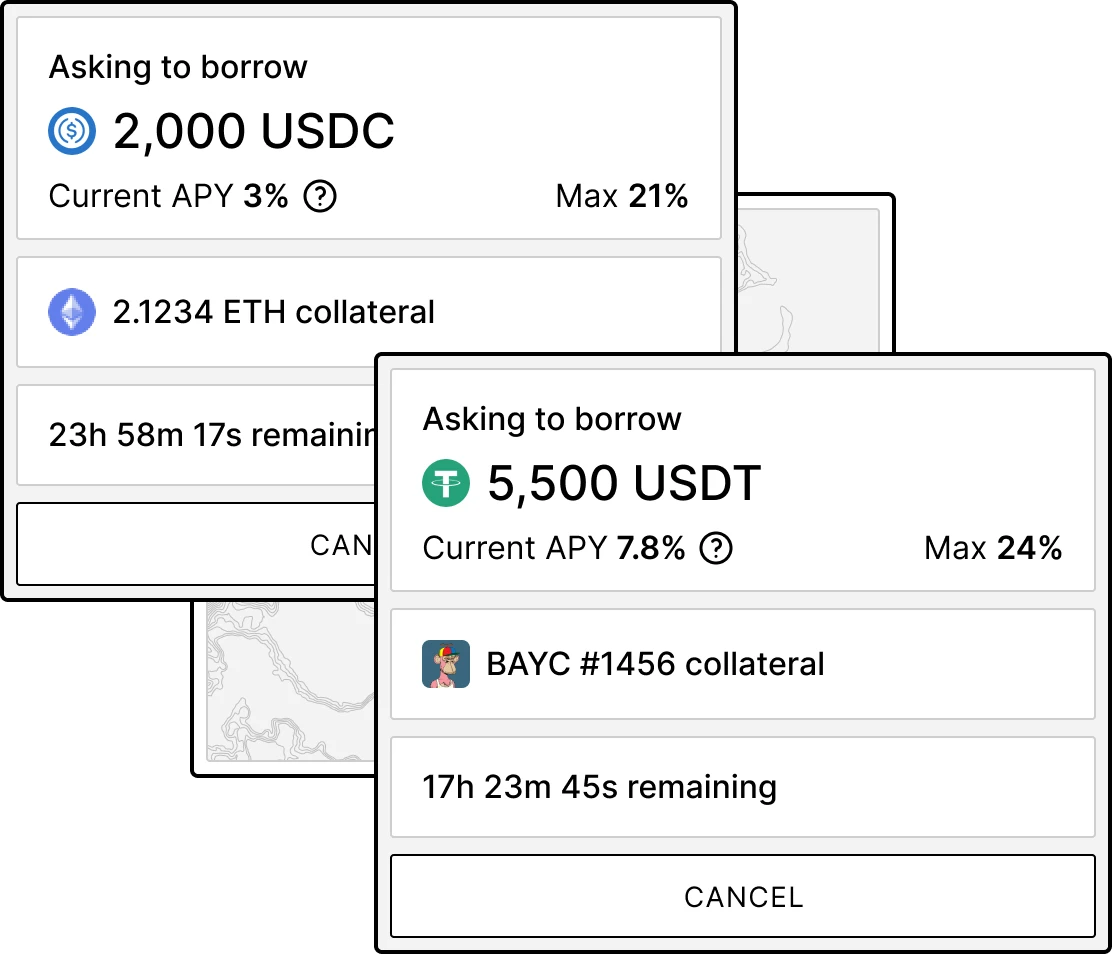
Task: Click the topographic map card behind
Action: click(814, 273)
